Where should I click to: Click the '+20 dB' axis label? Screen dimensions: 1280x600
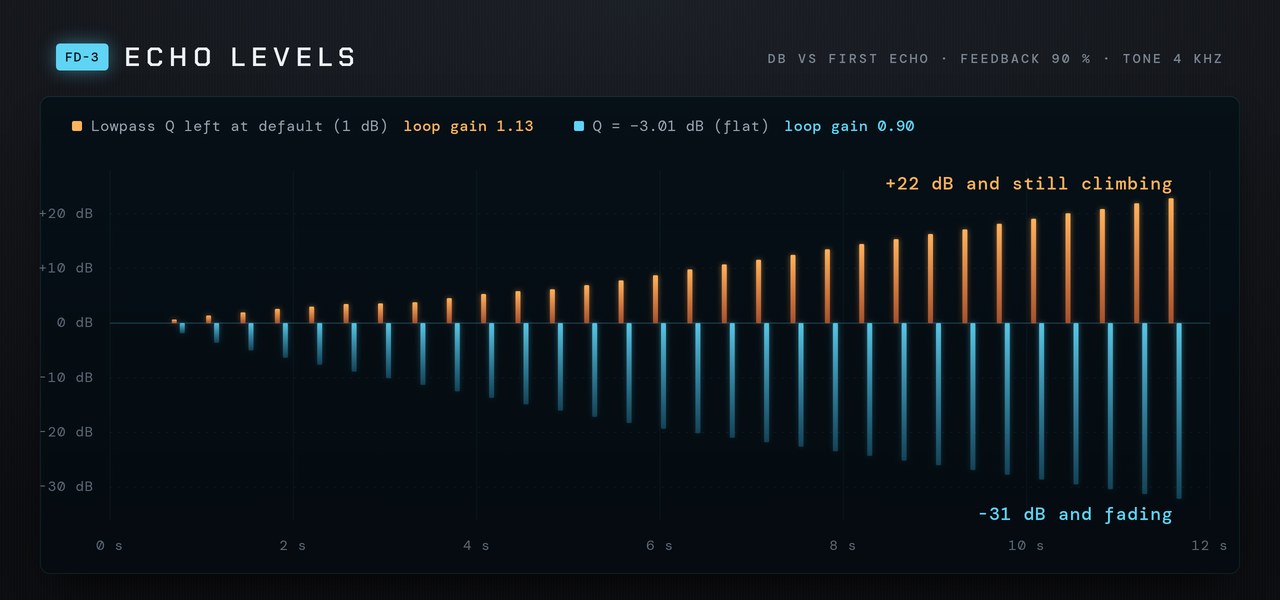click(x=66, y=214)
